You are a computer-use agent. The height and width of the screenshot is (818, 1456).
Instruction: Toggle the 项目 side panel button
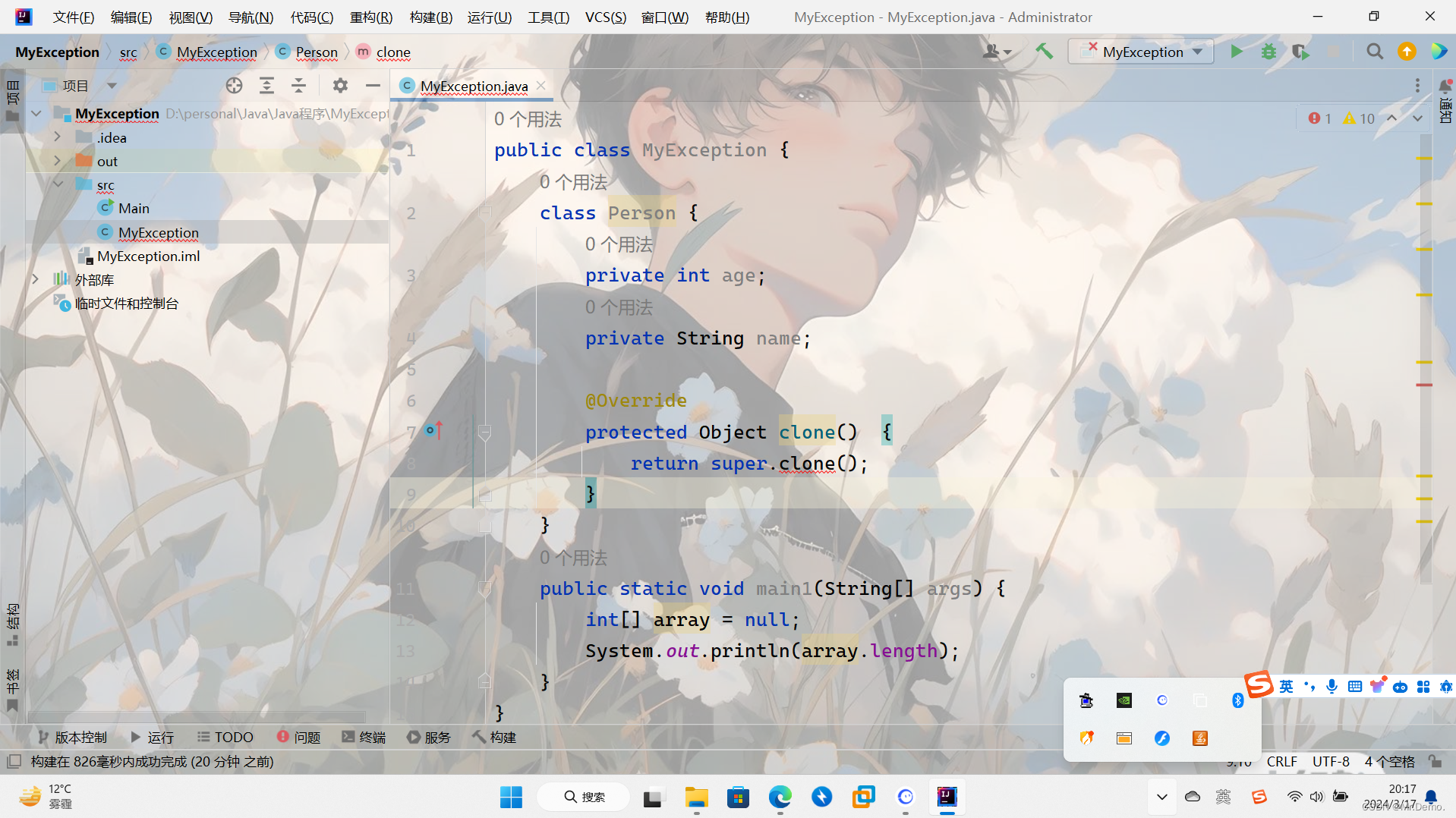tap(13, 101)
